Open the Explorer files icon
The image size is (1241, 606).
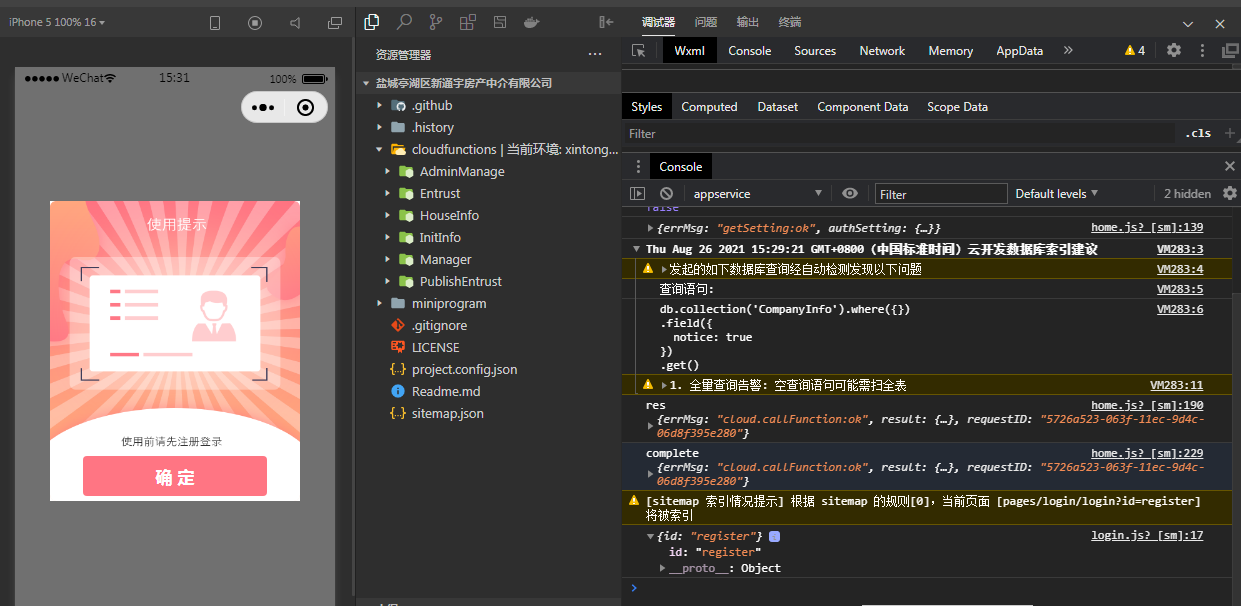(x=372, y=21)
